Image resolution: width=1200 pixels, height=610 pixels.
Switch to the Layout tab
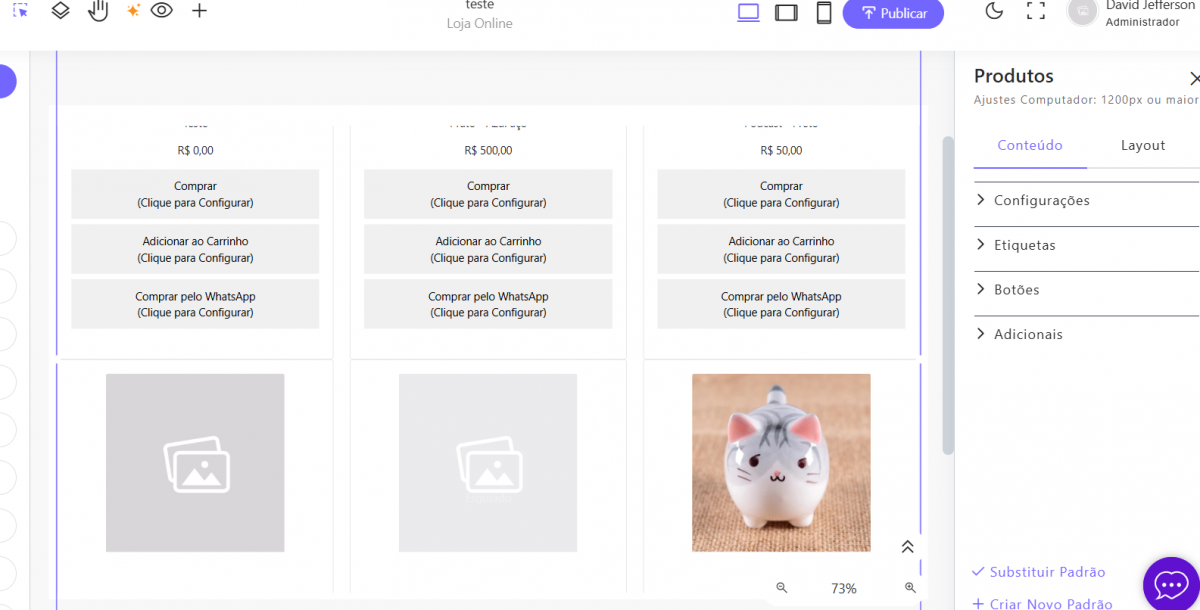[x=1142, y=145]
